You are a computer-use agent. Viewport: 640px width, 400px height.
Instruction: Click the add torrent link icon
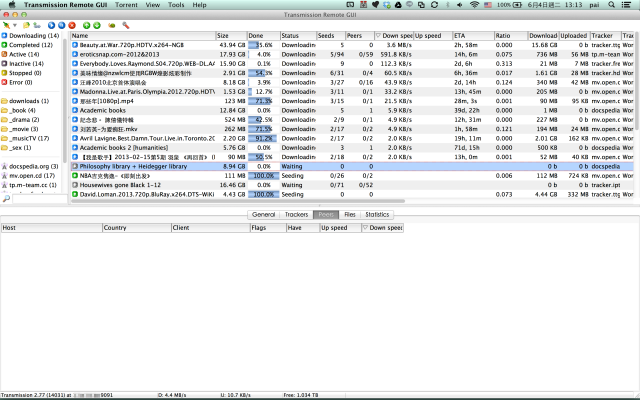point(36,25)
